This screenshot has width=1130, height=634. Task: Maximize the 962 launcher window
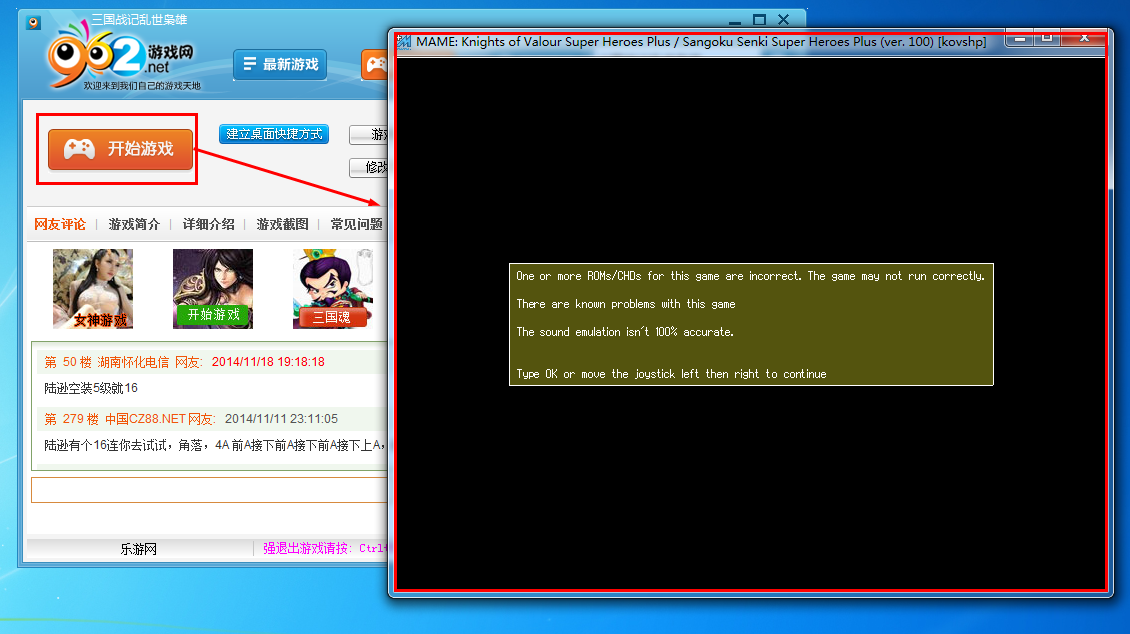coord(760,20)
